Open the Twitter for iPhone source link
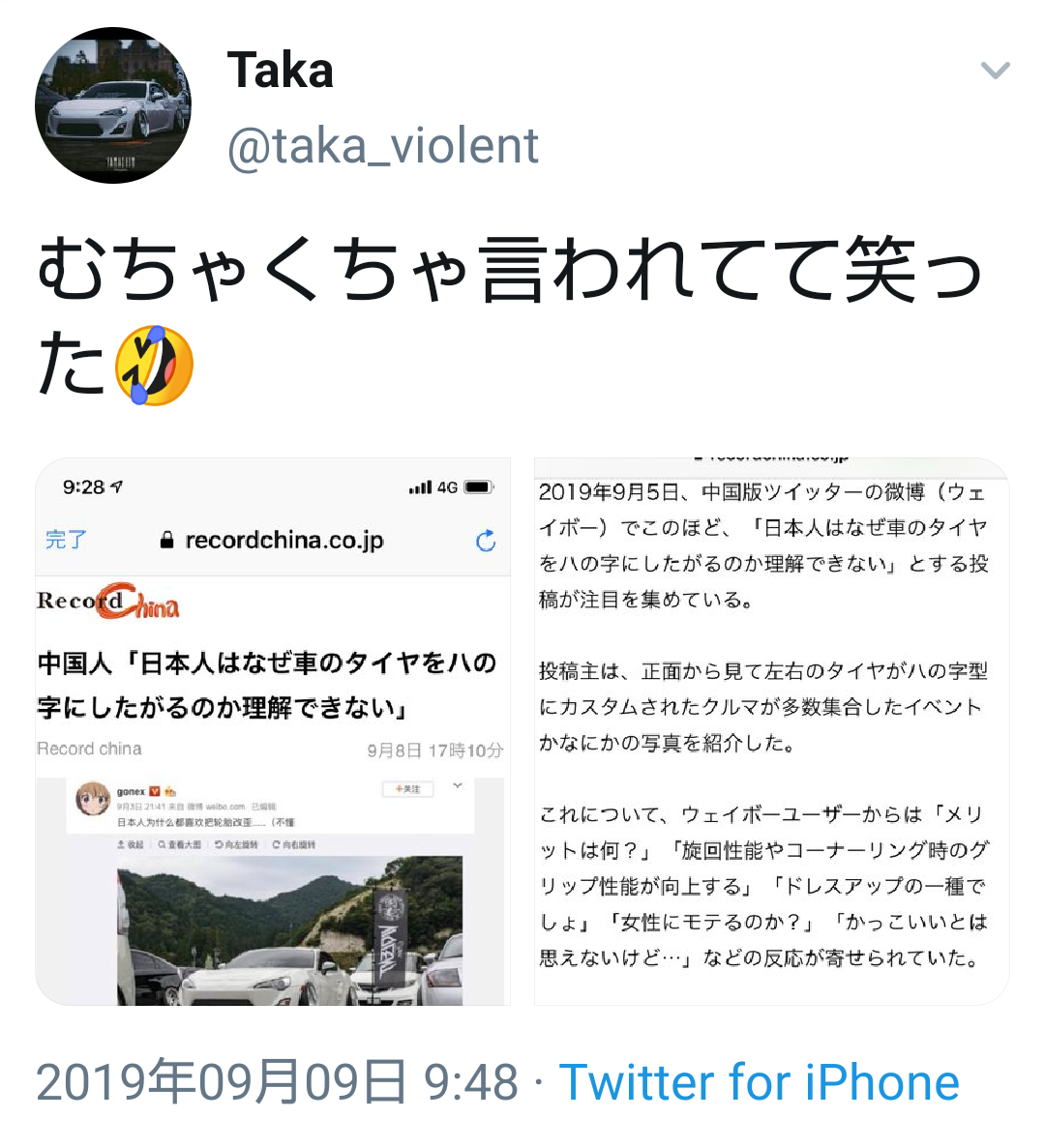Image resolution: width=1045 pixels, height=1148 pixels. click(759, 1081)
